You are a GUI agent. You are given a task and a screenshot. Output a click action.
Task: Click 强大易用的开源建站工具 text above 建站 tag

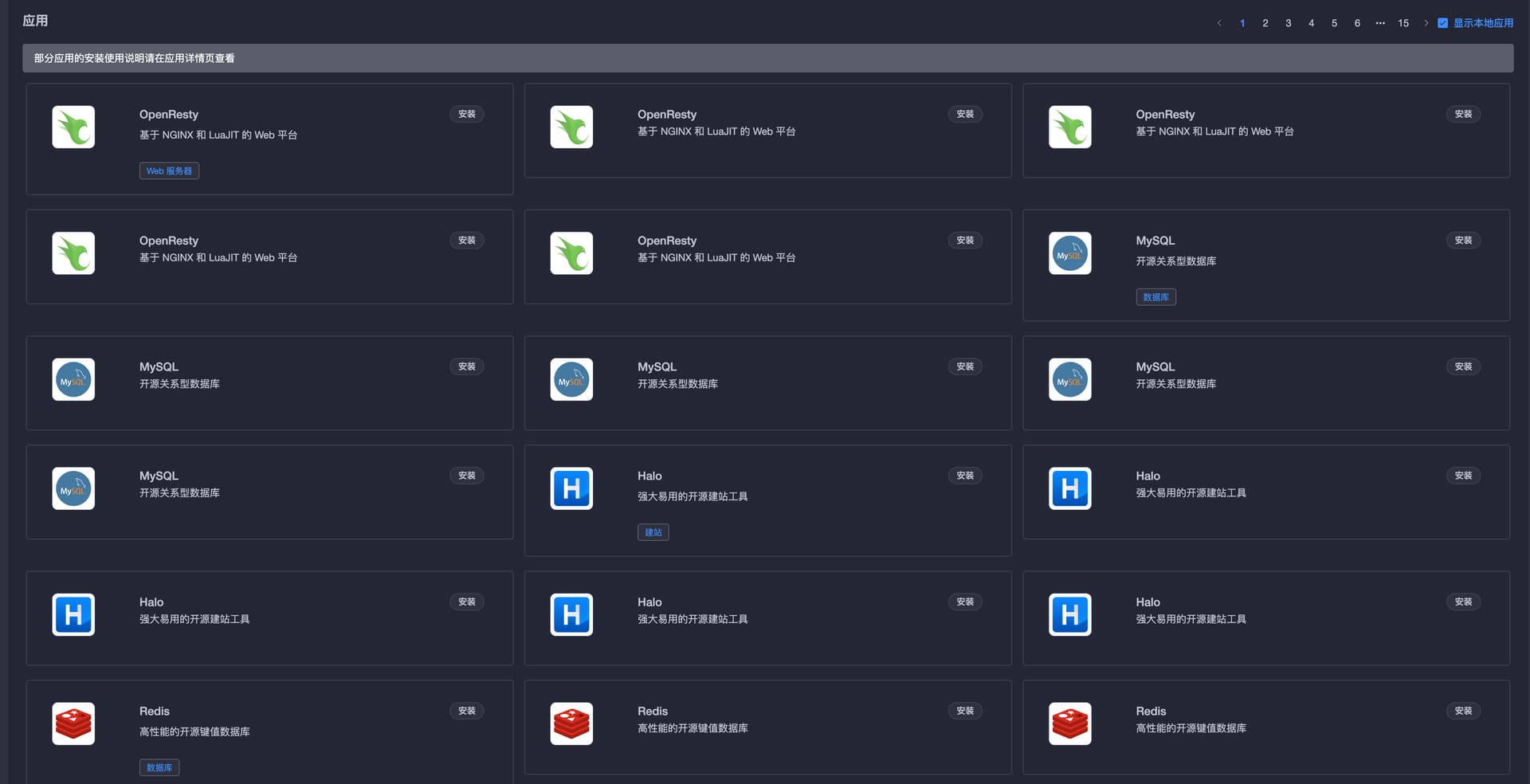click(692, 496)
